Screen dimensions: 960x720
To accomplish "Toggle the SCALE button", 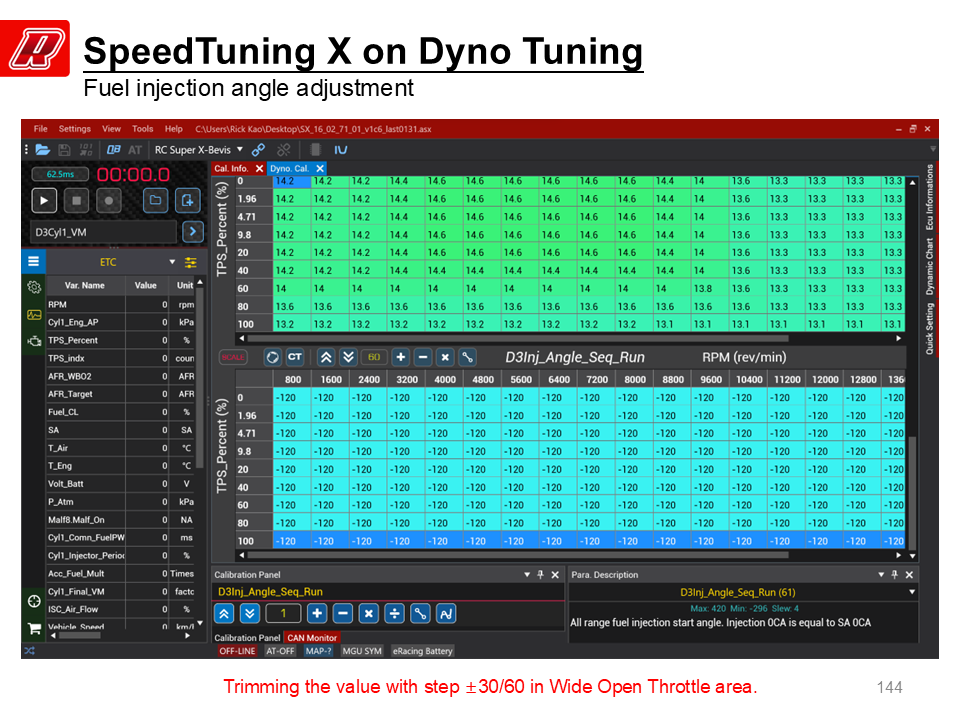I will pos(233,357).
